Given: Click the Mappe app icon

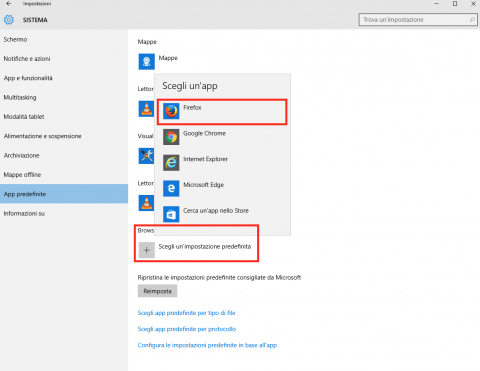Looking at the screenshot, I should tap(146, 61).
